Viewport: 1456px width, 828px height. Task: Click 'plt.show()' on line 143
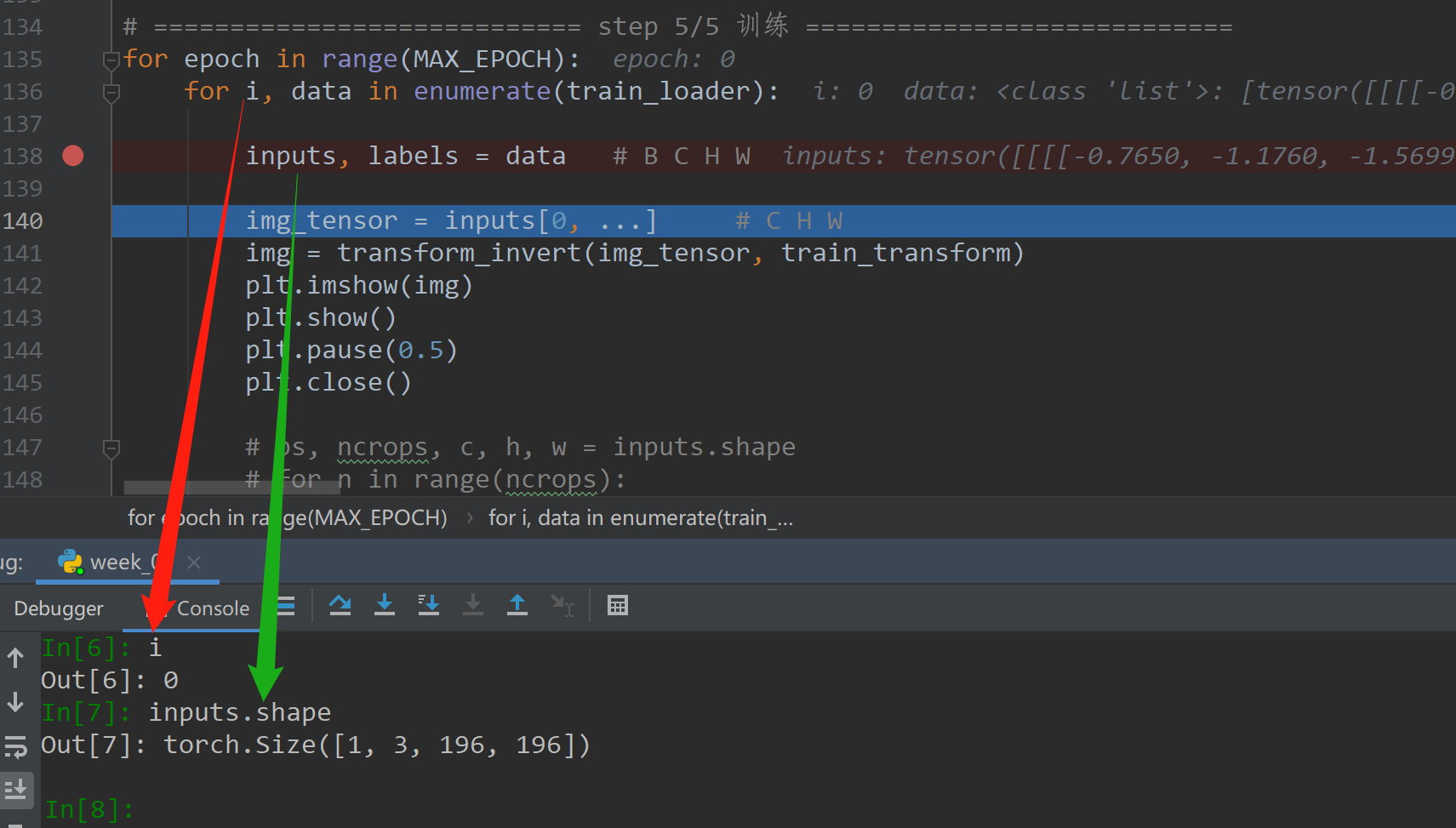pos(321,318)
